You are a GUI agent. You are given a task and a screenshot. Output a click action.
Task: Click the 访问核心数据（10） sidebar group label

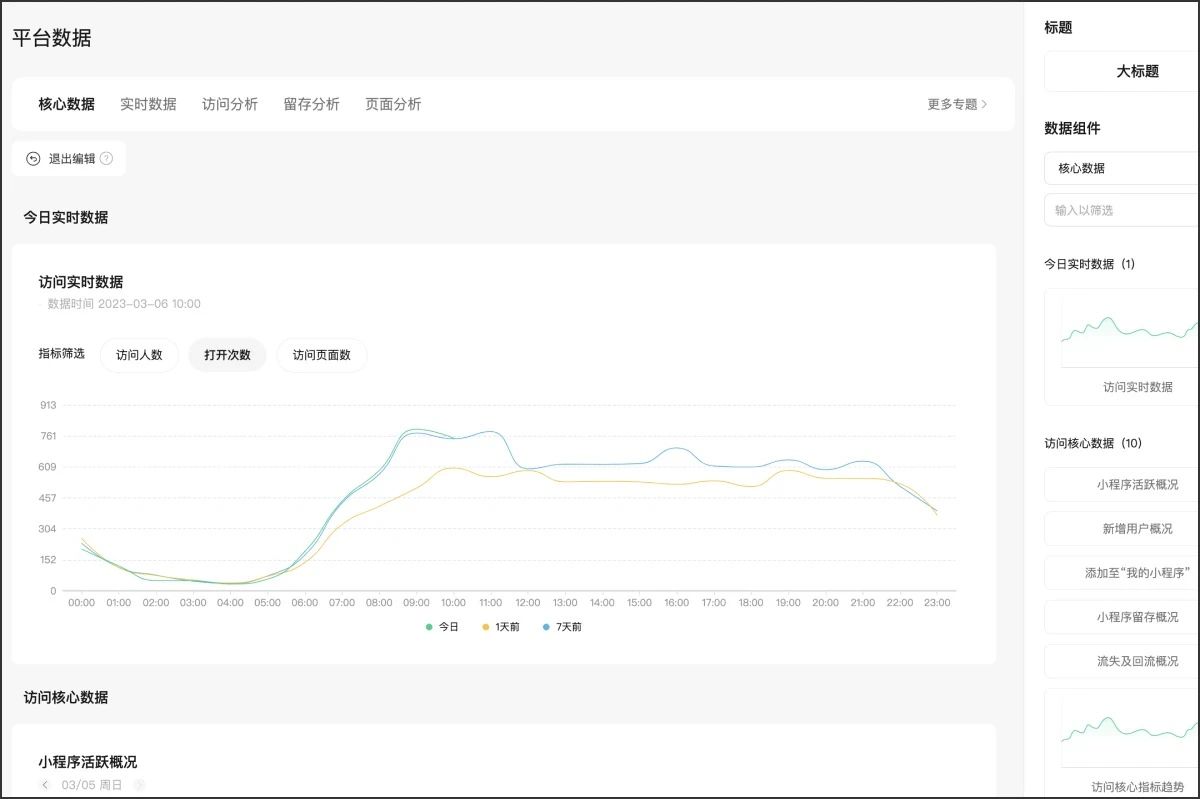point(1093,443)
